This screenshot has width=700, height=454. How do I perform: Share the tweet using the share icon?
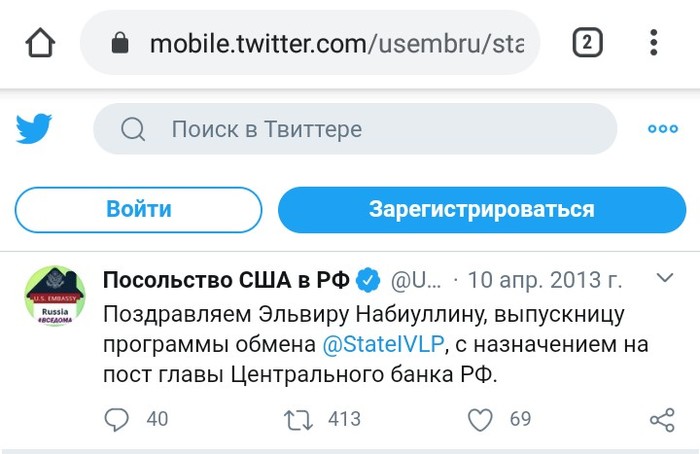[662, 419]
